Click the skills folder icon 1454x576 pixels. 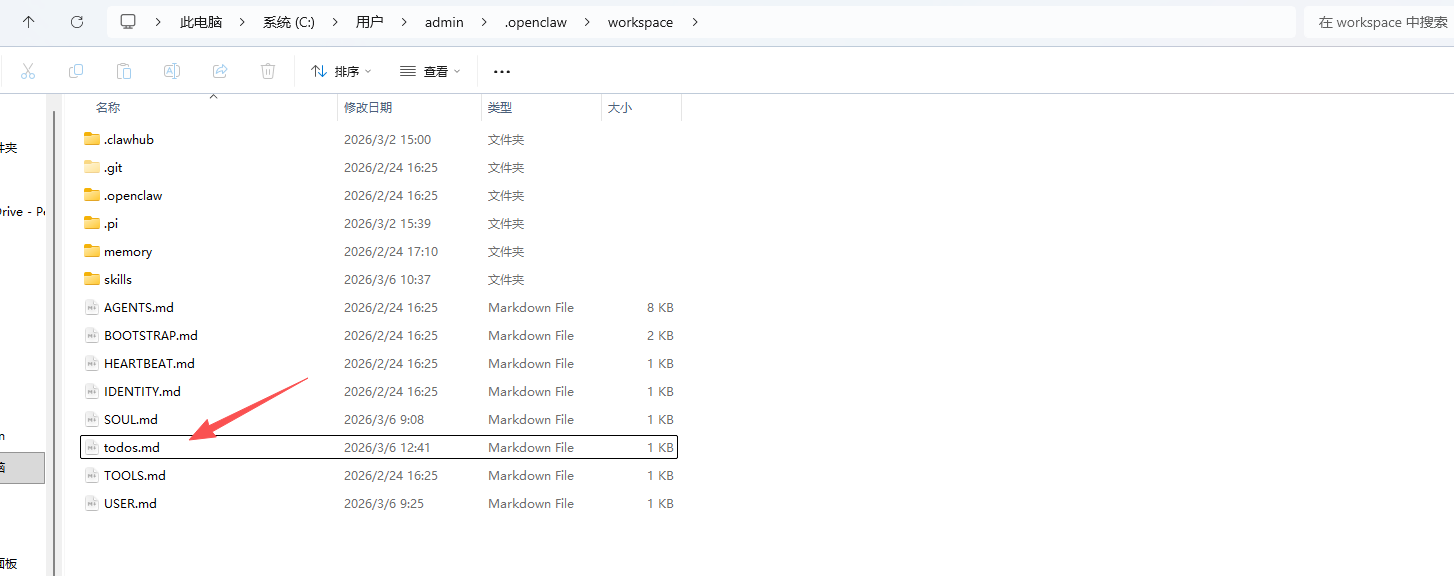[92, 279]
